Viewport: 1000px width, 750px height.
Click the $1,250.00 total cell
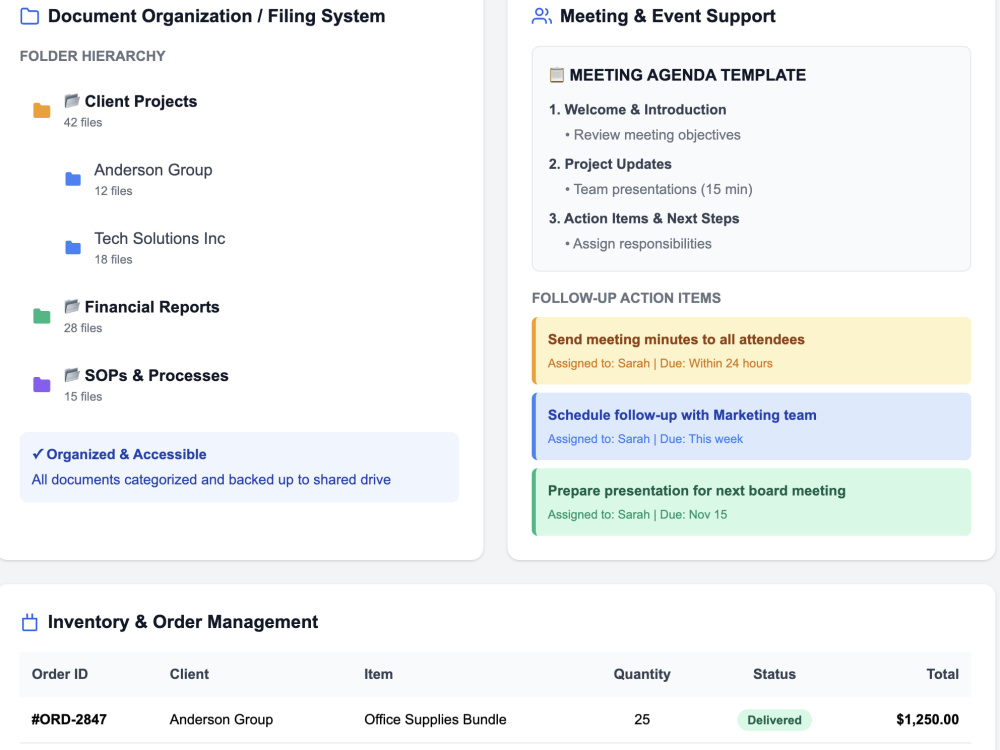927,719
